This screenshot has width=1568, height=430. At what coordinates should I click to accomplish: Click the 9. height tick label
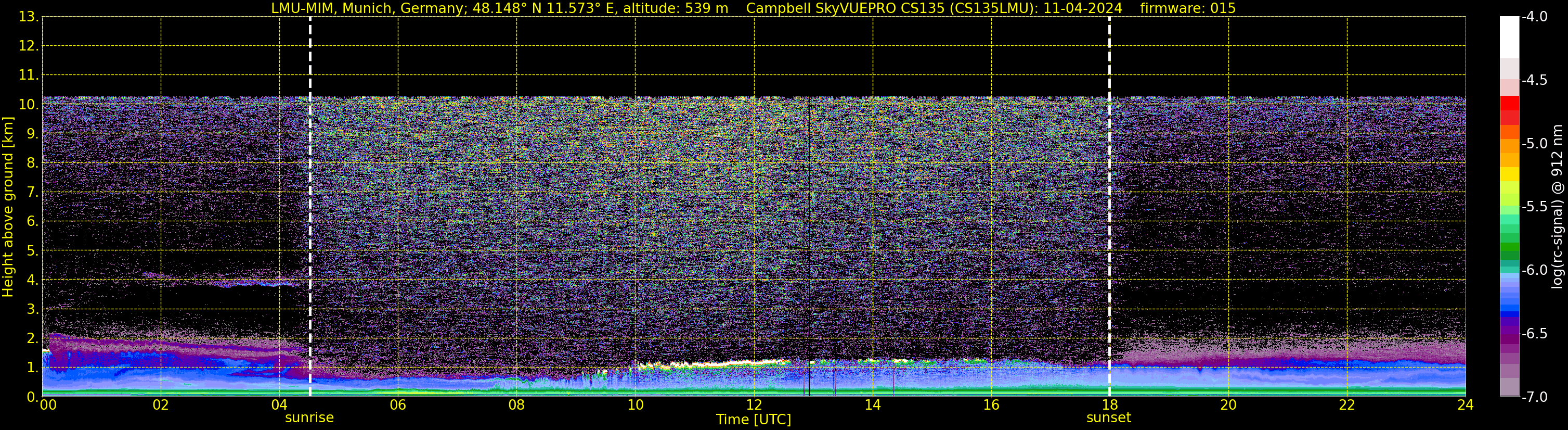pos(33,133)
